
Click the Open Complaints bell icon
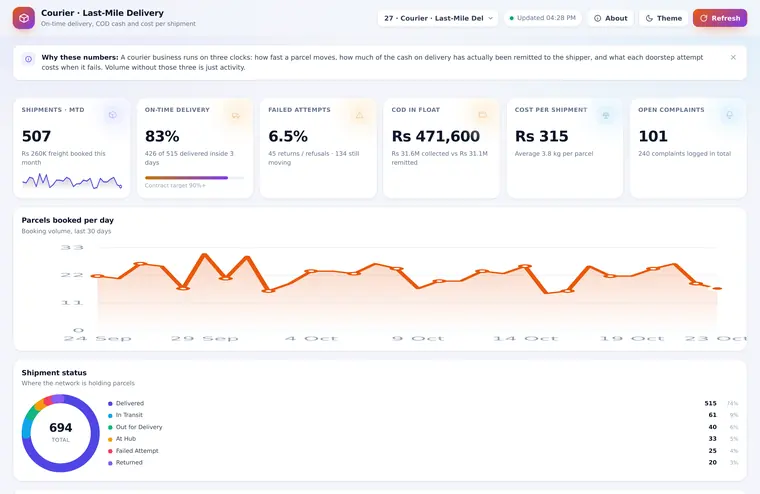click(x=729, y=115)
